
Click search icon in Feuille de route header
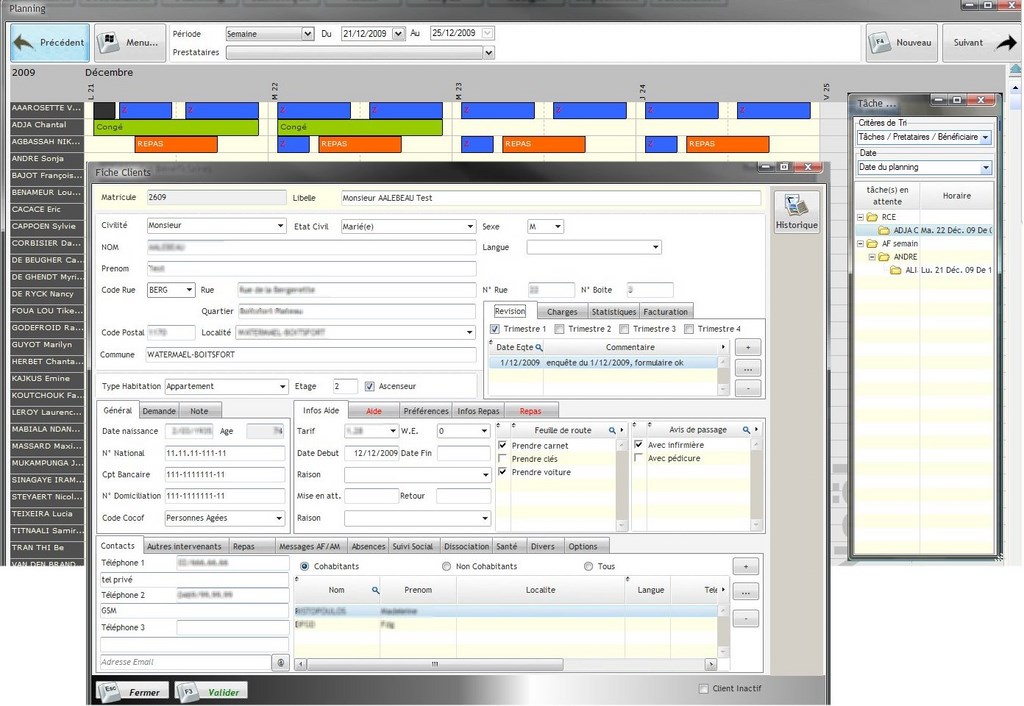click(x=612, y=430)
